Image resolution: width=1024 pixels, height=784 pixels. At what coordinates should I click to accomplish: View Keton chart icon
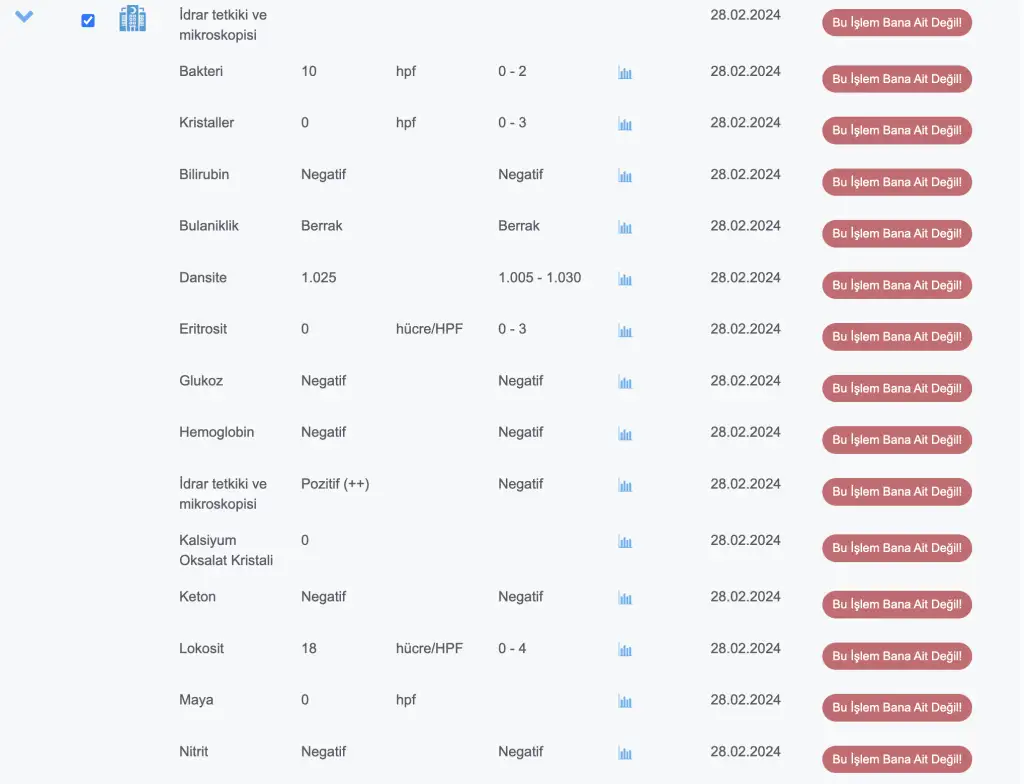[x=625, y=598]
